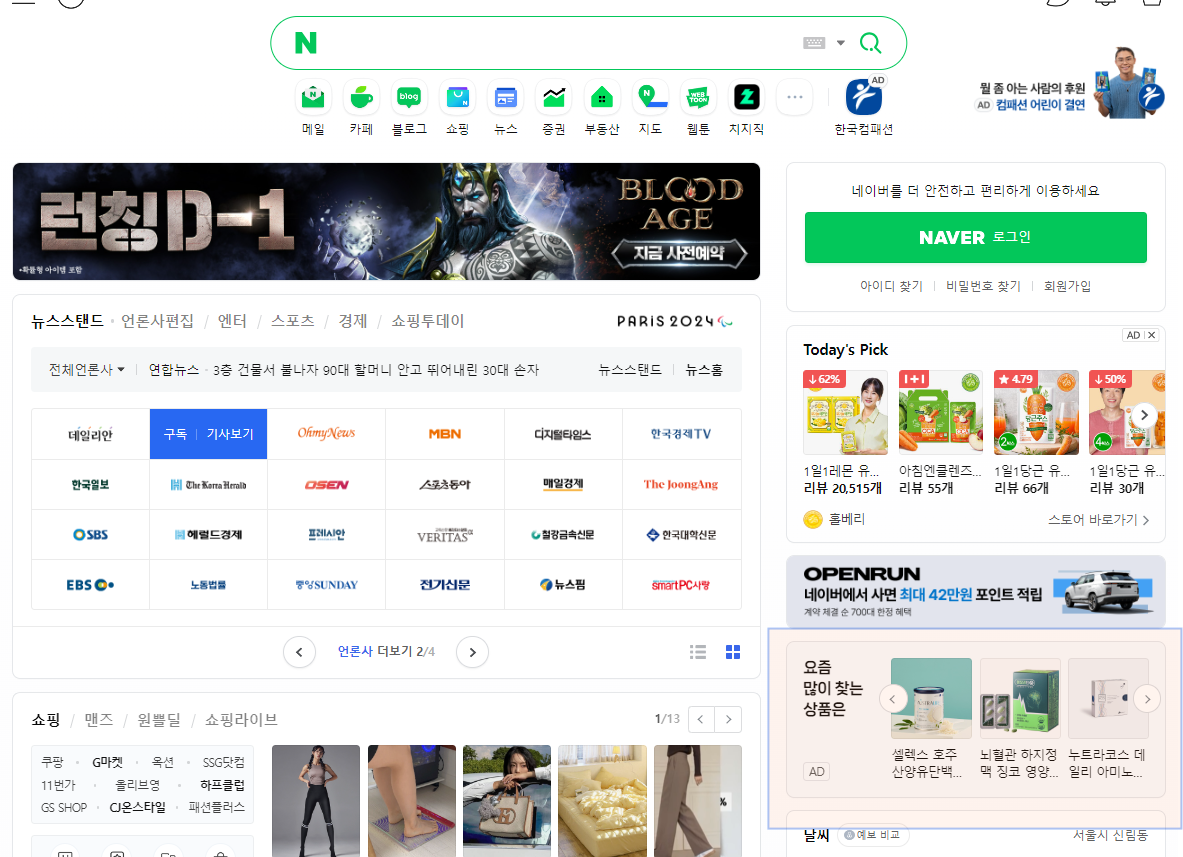This screenshot has height=857, width=1183.
Task: Open The JoongAng press logo
Action: click(x=681, y=484)
